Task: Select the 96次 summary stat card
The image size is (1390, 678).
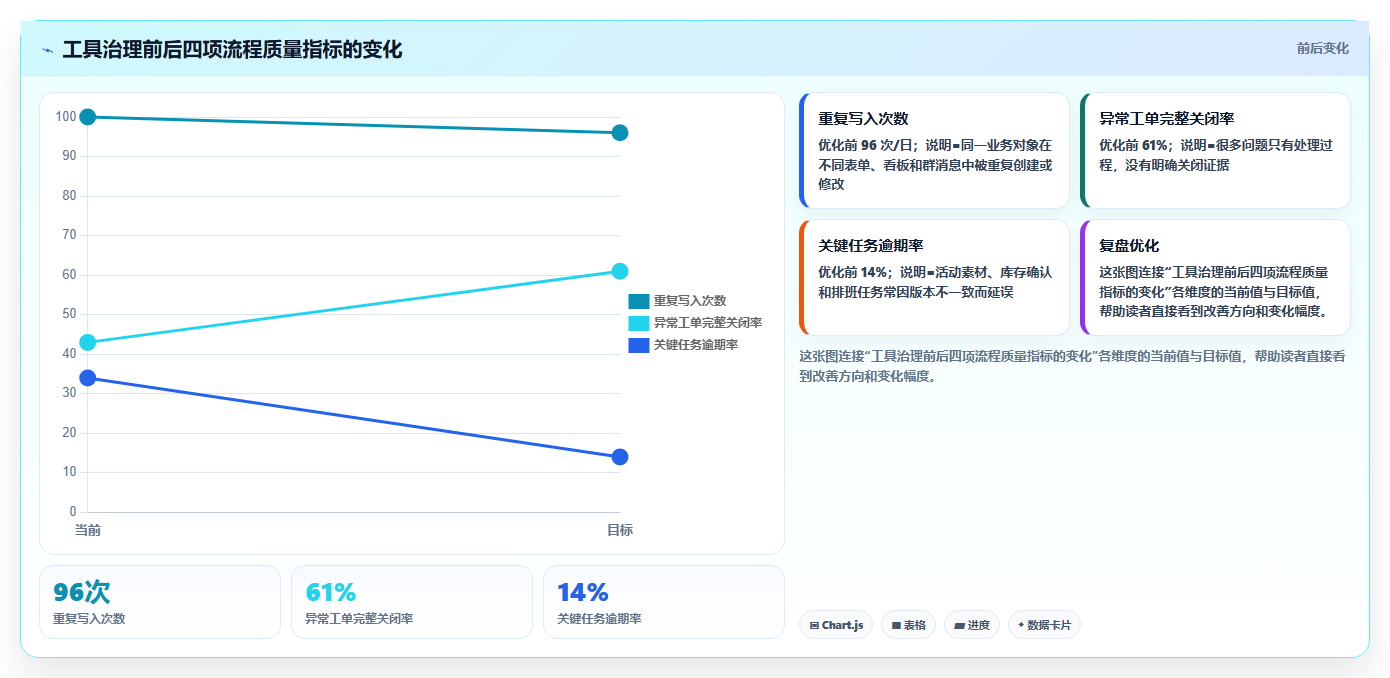Action: coord(160,602)
